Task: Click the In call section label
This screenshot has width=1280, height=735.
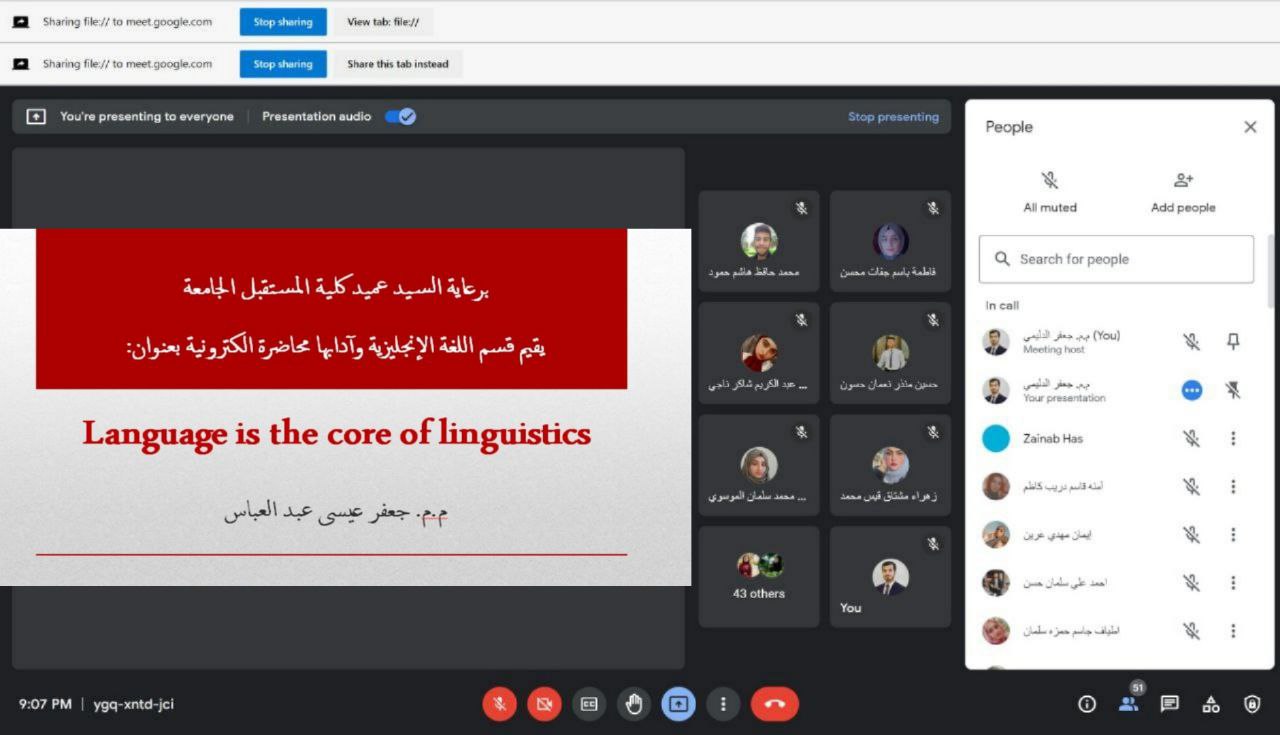Action: tap(1002, 306)
